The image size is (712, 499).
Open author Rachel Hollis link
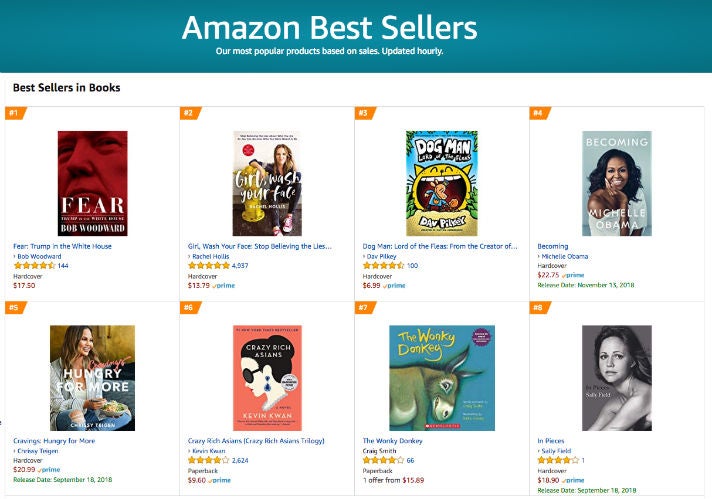[212, 256]
